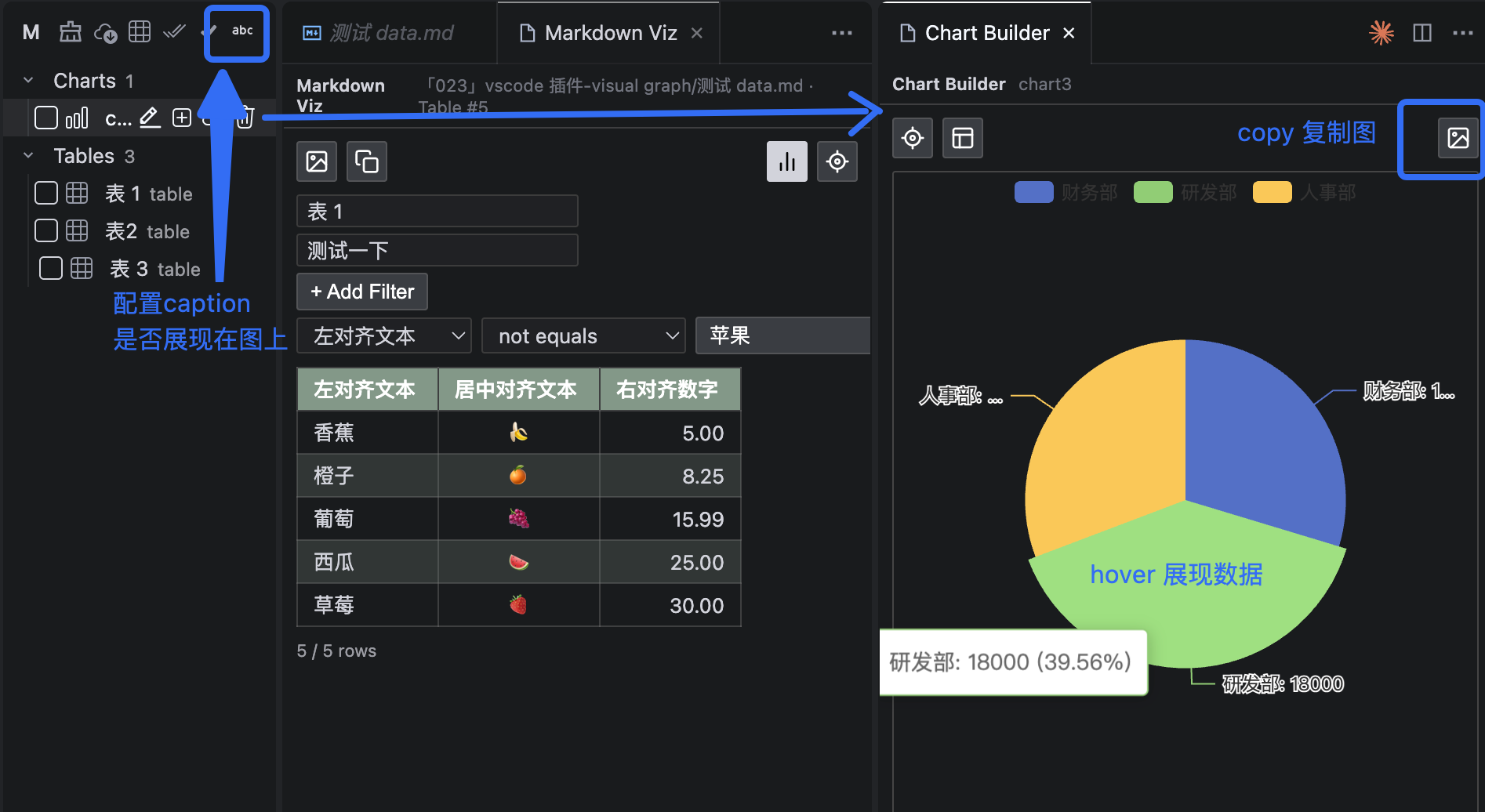This screenshot has width=1485, height=812.
Task: Click the grid table icon in the sidebar toolbar
Action: pyautogui.click(x=140, y=32)
